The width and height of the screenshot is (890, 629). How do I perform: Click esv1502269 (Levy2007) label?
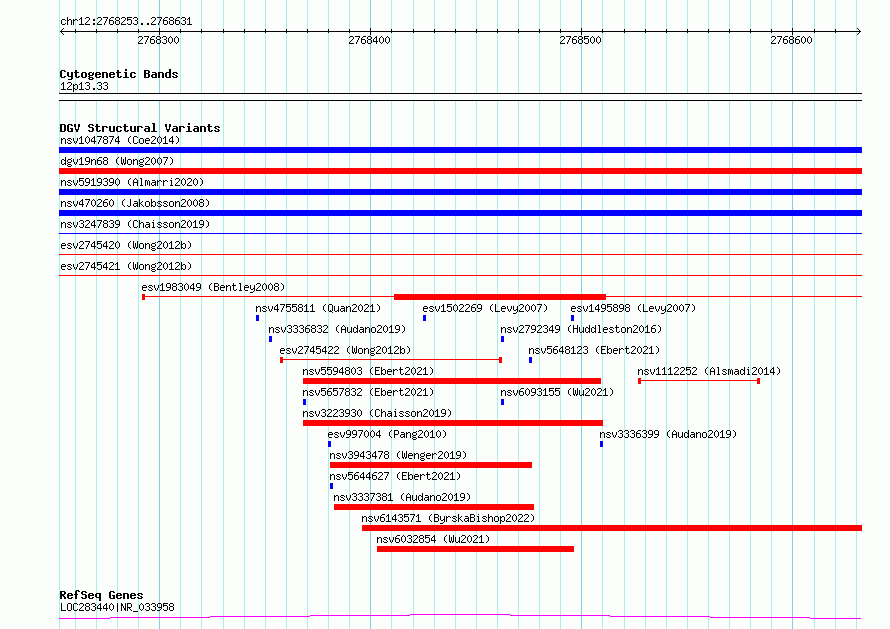(x=485, y=308)
